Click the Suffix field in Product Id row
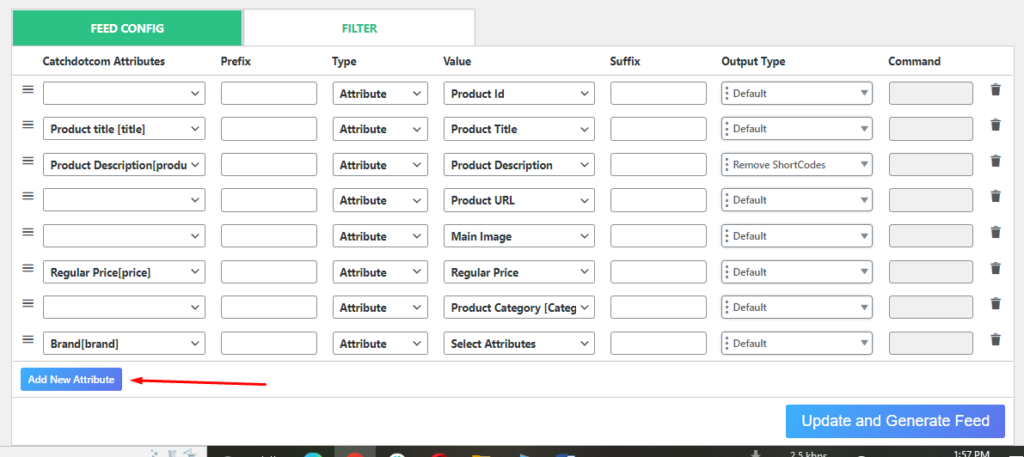This screenshot has width=1024, height=457. (658, 93)
